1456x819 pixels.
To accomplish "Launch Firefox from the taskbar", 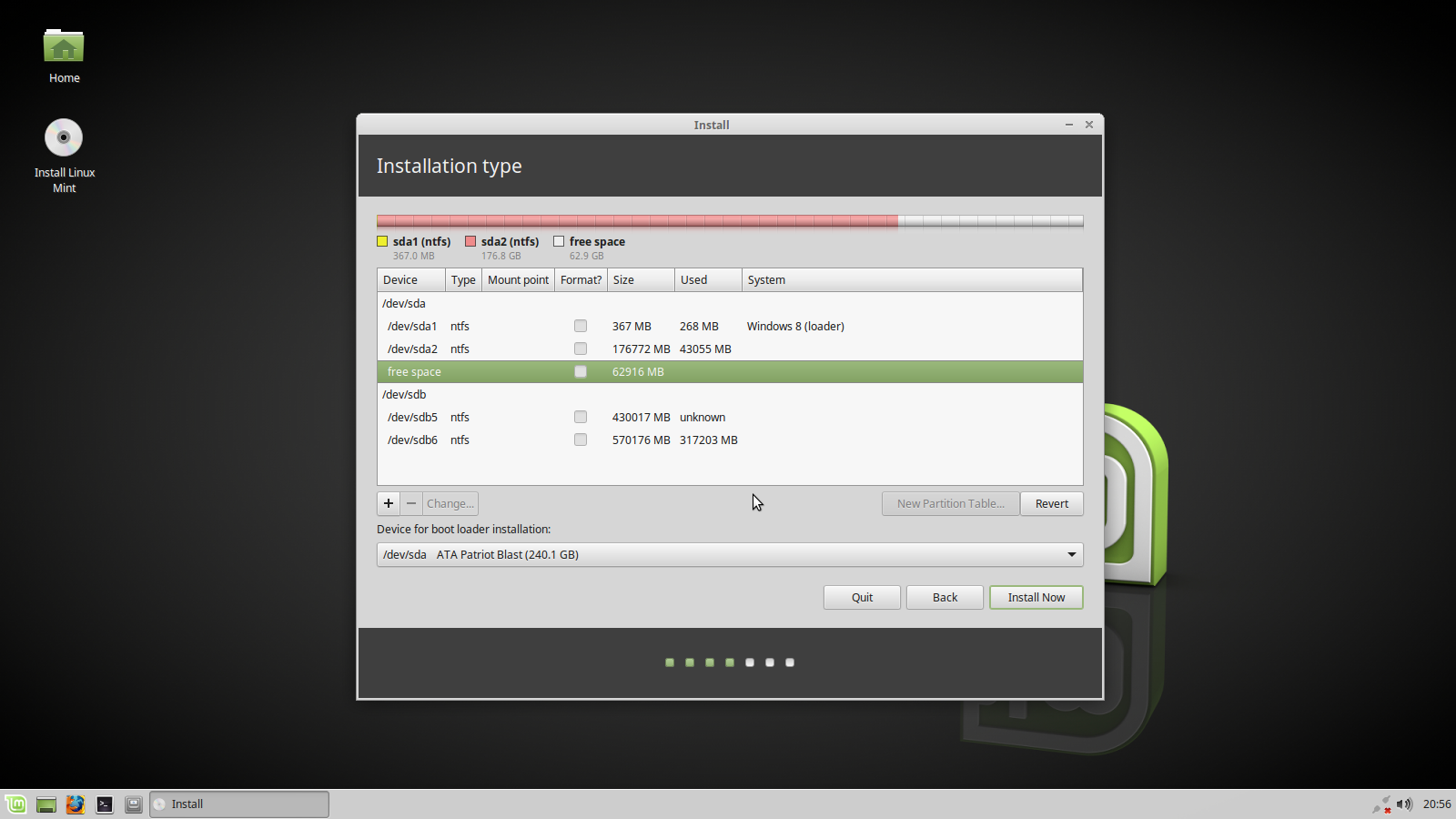I will coord(76,804).
